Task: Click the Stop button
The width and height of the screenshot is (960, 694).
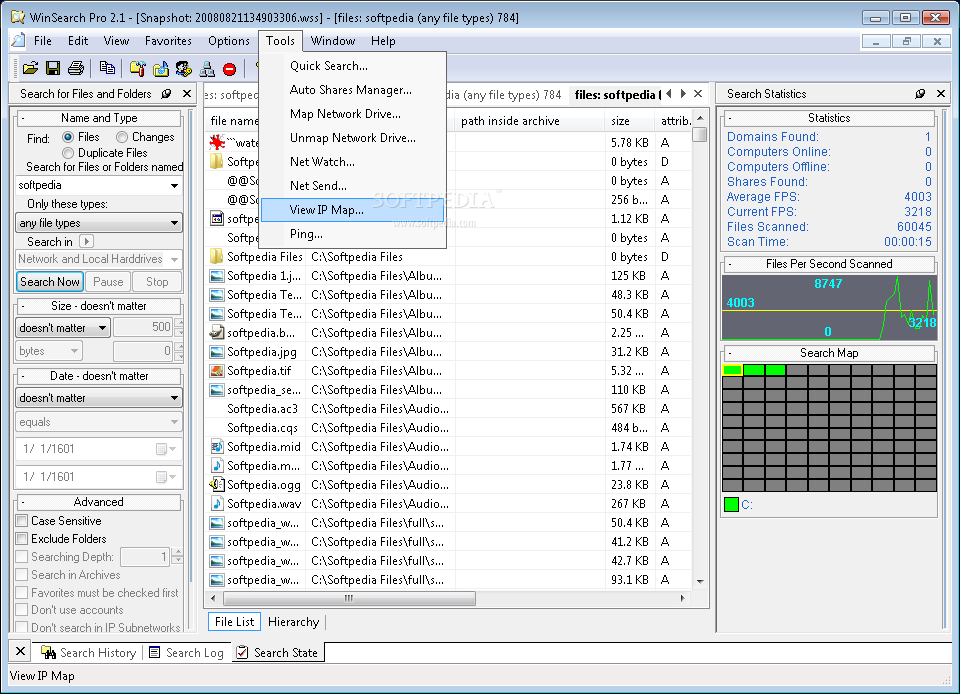Action: 157,282
